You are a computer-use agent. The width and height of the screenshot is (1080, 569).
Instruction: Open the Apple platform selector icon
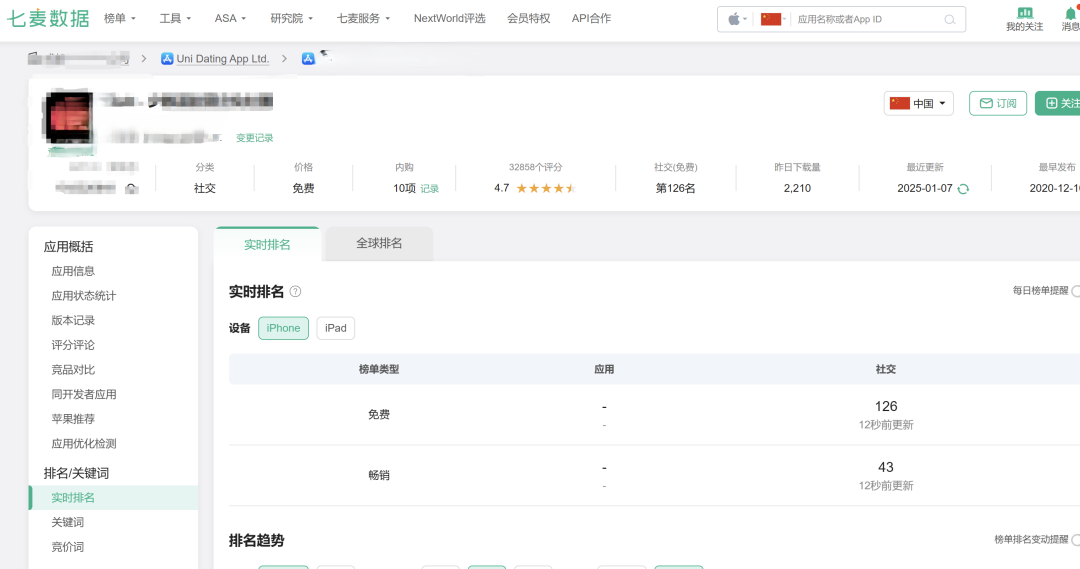click(x=737, y=19)
